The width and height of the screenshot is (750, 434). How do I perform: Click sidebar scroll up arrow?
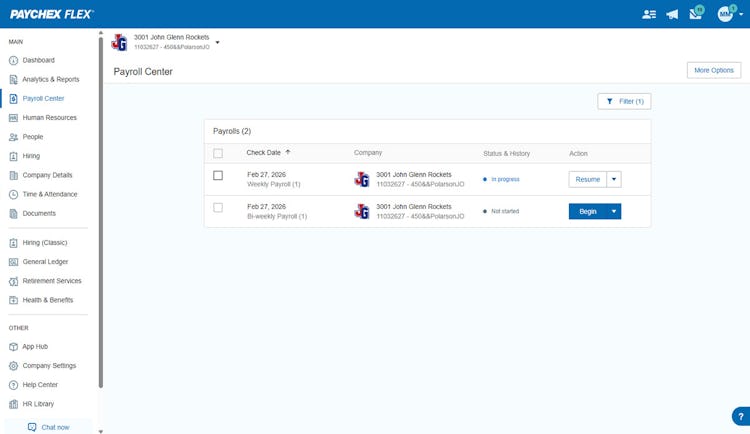click(x=100, y=33)
